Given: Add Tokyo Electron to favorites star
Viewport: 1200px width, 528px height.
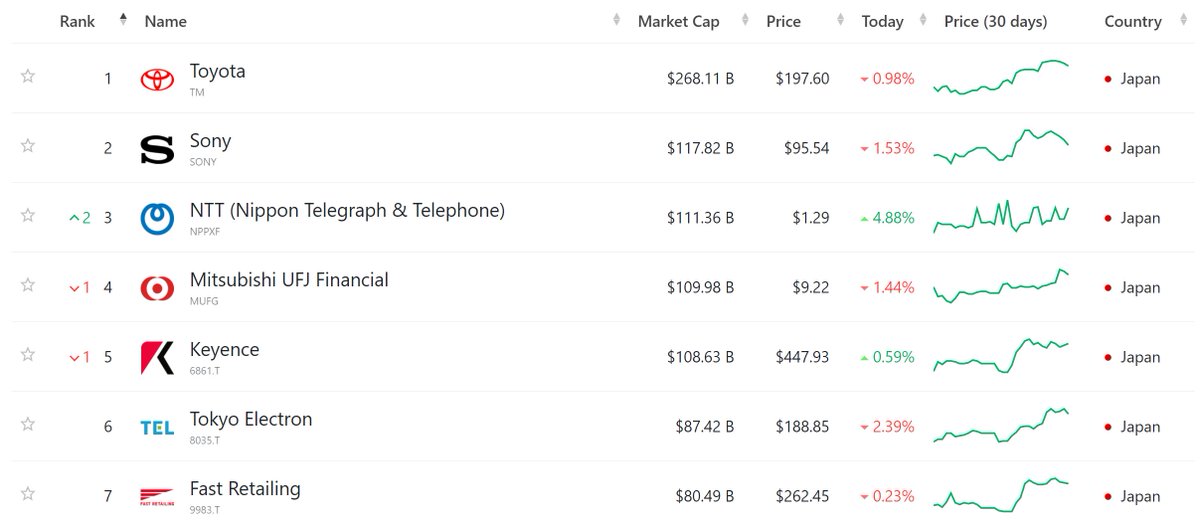Looking at the screenshot, I should pyautogui.click(x=28, y=424).
